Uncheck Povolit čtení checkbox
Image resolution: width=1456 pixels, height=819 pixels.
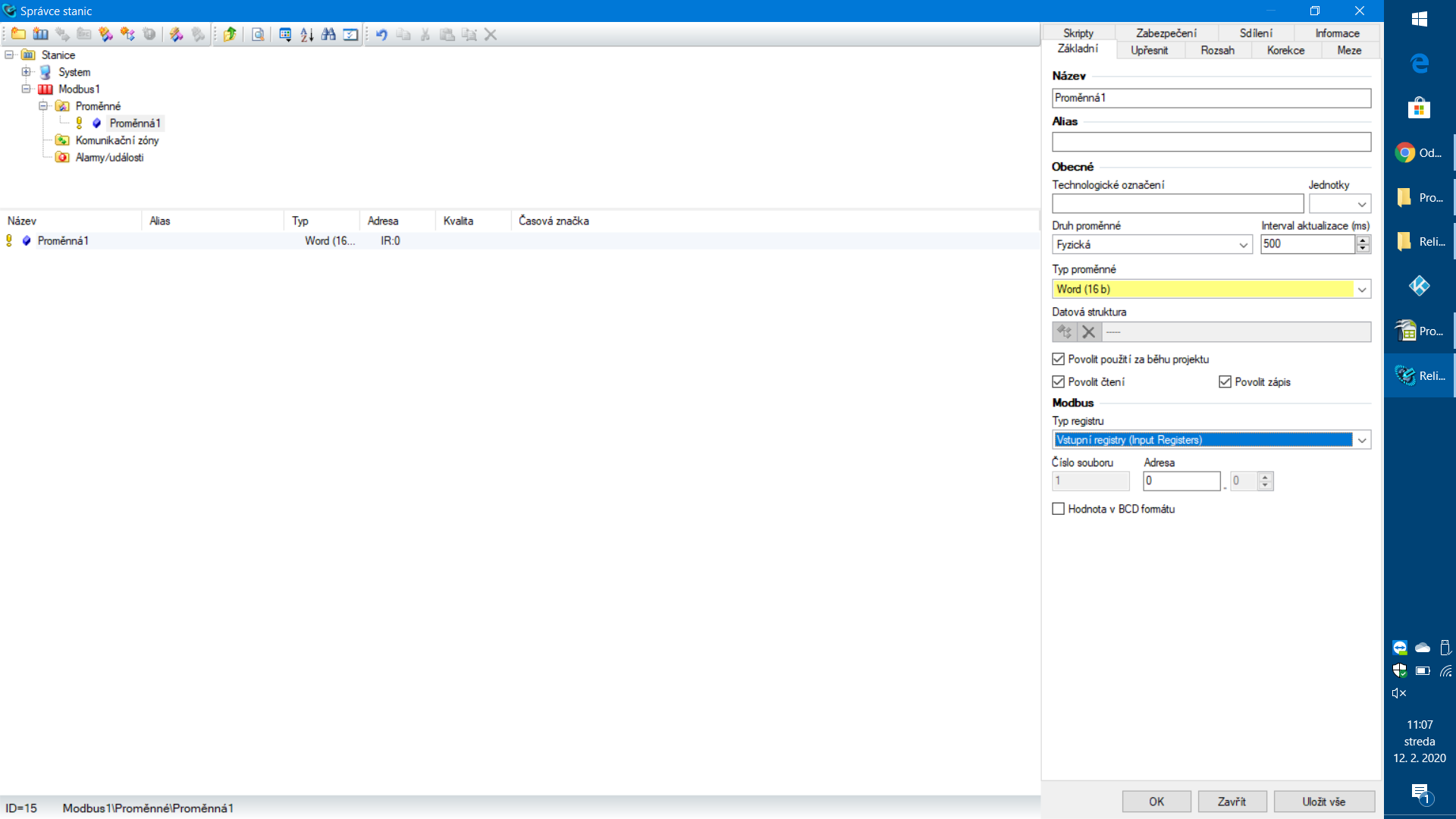tap(1059, 382)
